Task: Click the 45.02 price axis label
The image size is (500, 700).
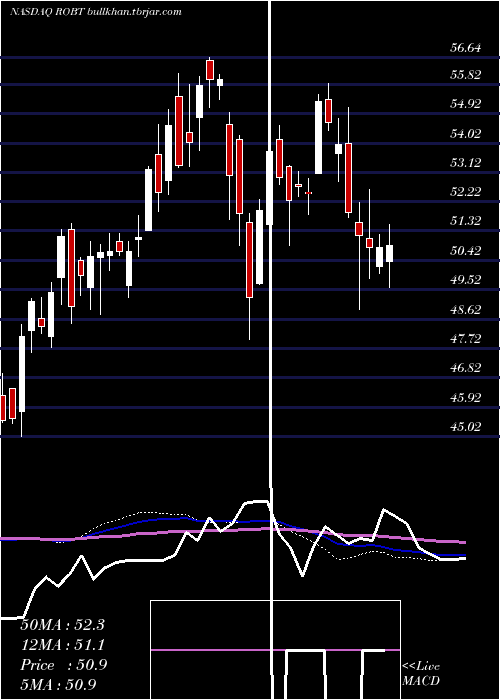Action: (x=466, y=427)
